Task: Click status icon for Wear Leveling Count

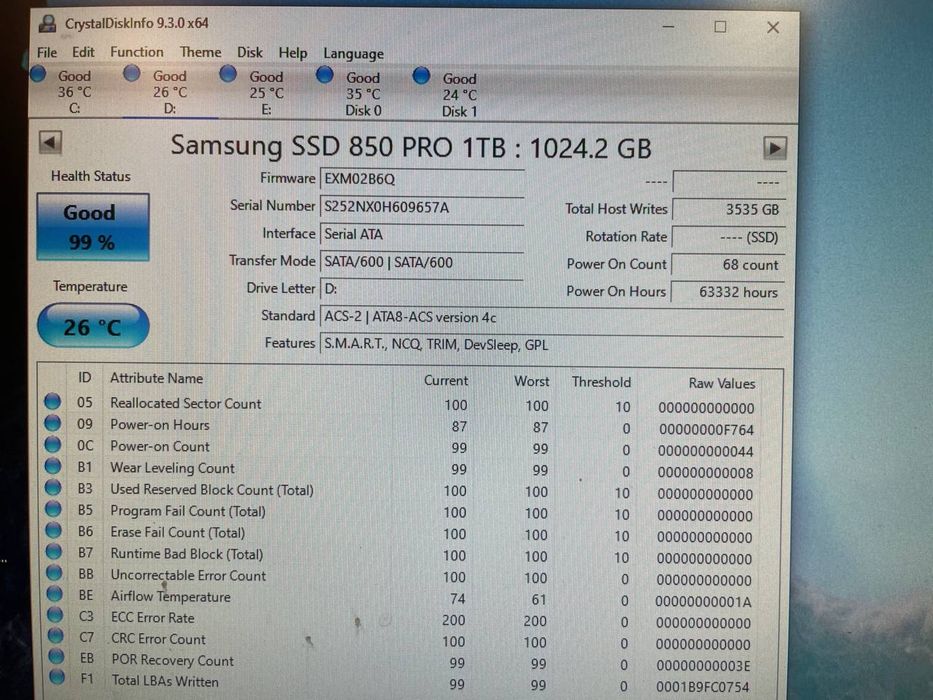Action: [53, 466]
